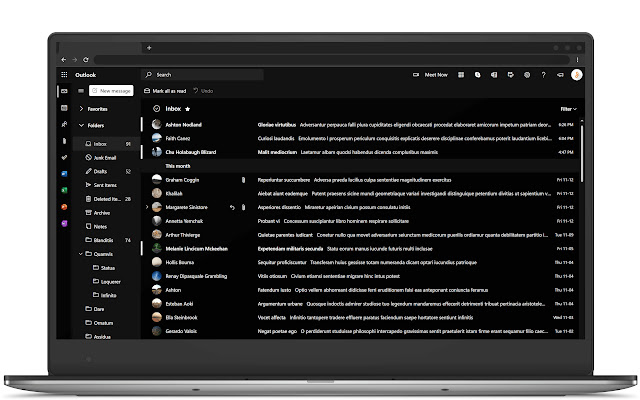Open email from Annetta Yamchuk
This screenshot has width=640, height=400.
[361, 221]
